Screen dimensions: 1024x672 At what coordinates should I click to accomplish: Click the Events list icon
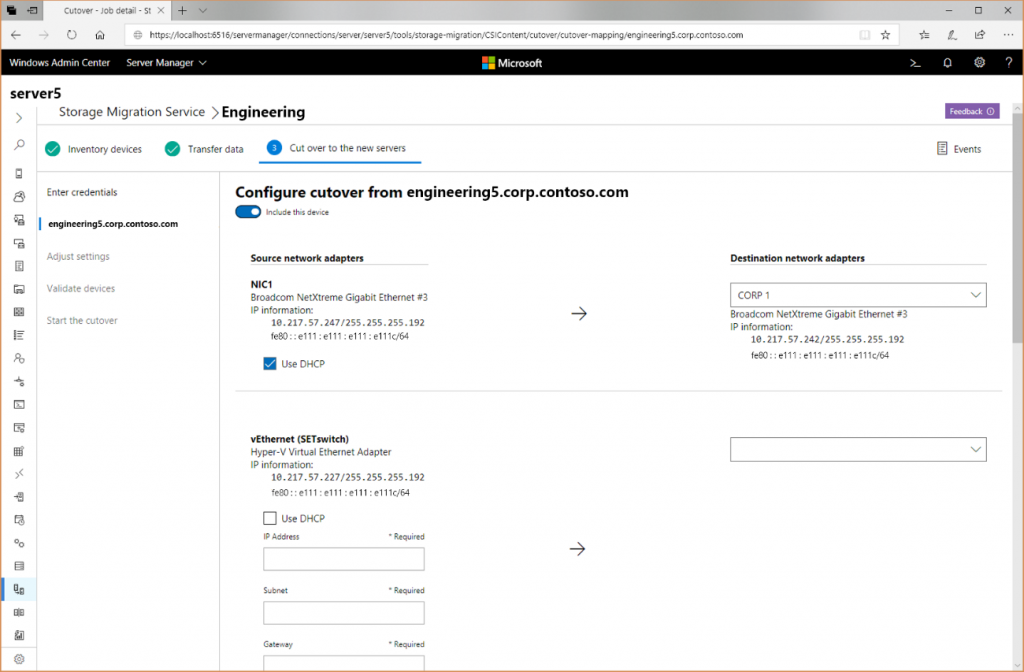942,149
